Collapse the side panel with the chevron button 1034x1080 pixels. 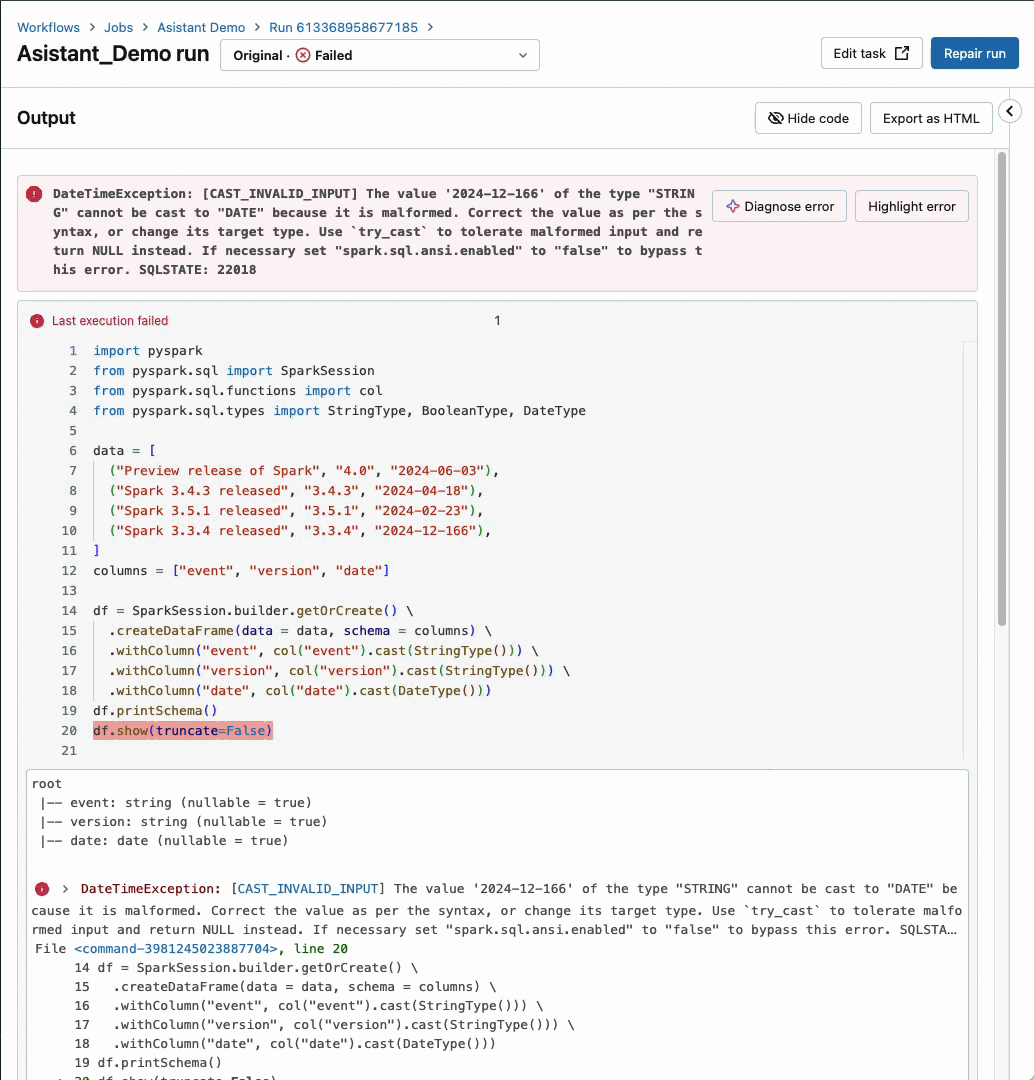tap(1010, 111)
